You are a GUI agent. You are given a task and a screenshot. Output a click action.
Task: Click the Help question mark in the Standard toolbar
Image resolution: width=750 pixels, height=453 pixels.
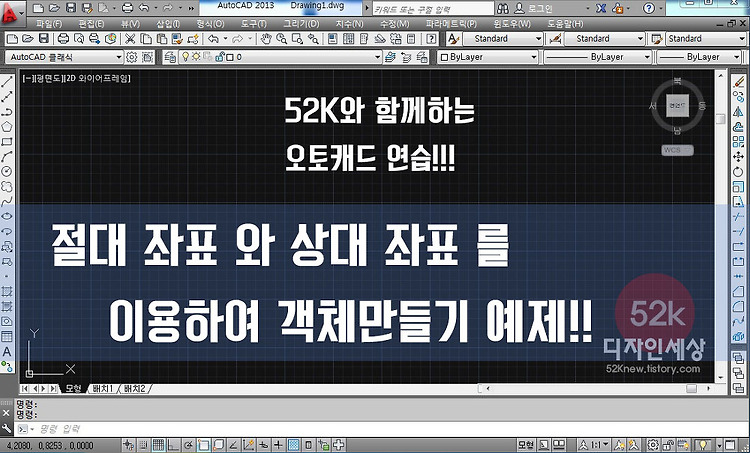click(x=431, y=39)
